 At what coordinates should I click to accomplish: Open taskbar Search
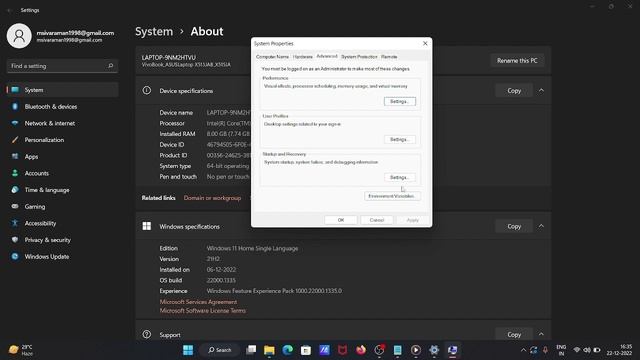click(x=220, y=350)
